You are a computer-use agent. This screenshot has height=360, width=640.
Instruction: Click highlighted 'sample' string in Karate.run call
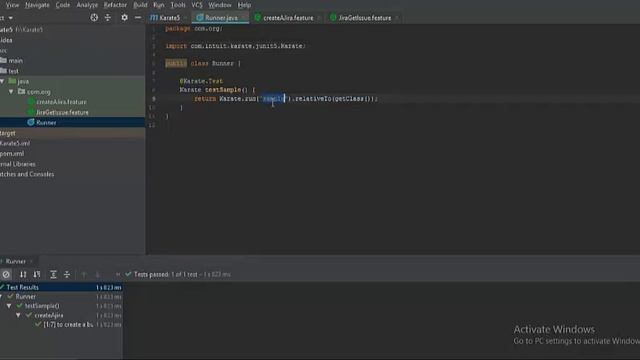[x=273, y=99]
